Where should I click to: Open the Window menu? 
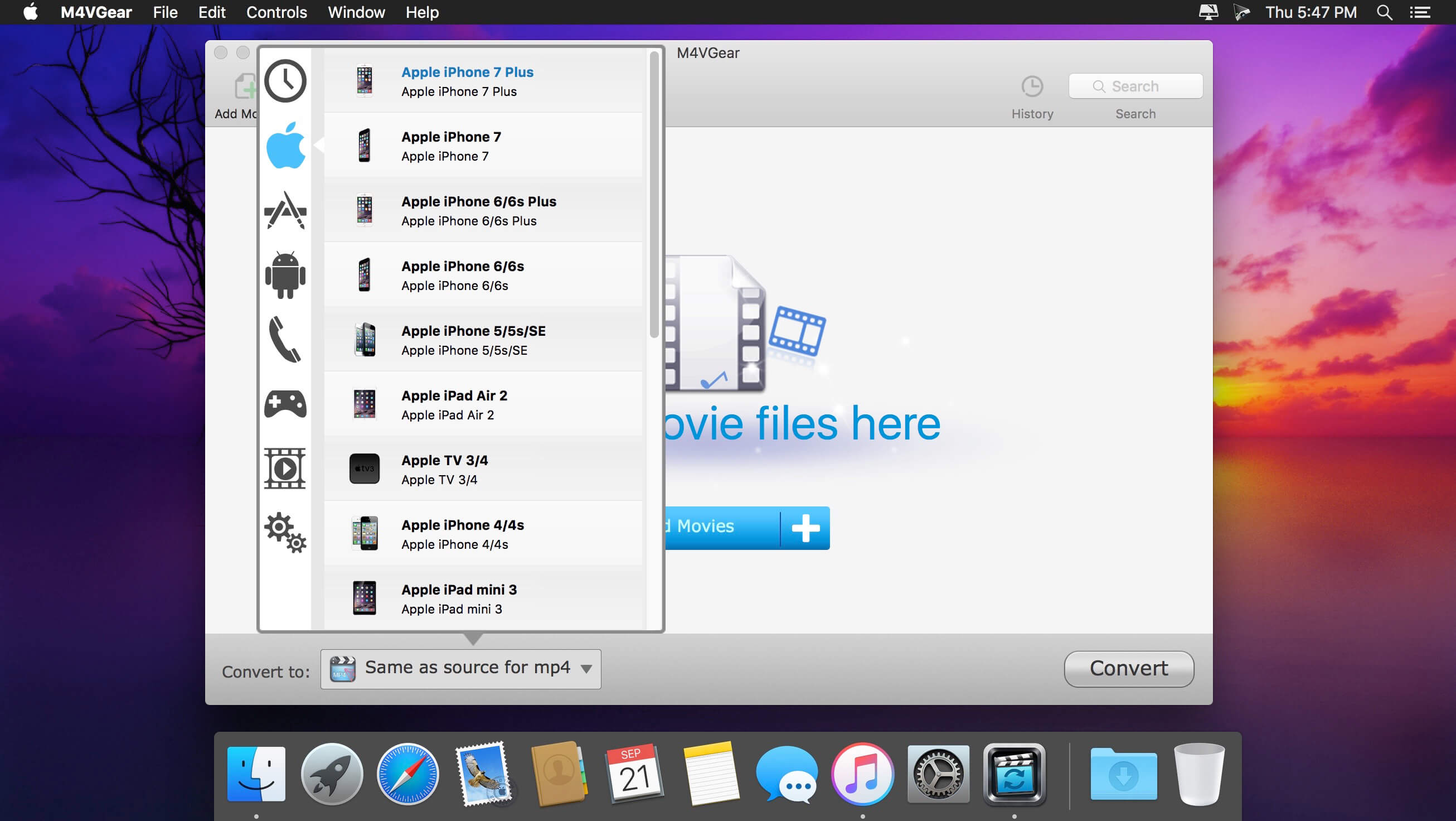click(356, 12)
